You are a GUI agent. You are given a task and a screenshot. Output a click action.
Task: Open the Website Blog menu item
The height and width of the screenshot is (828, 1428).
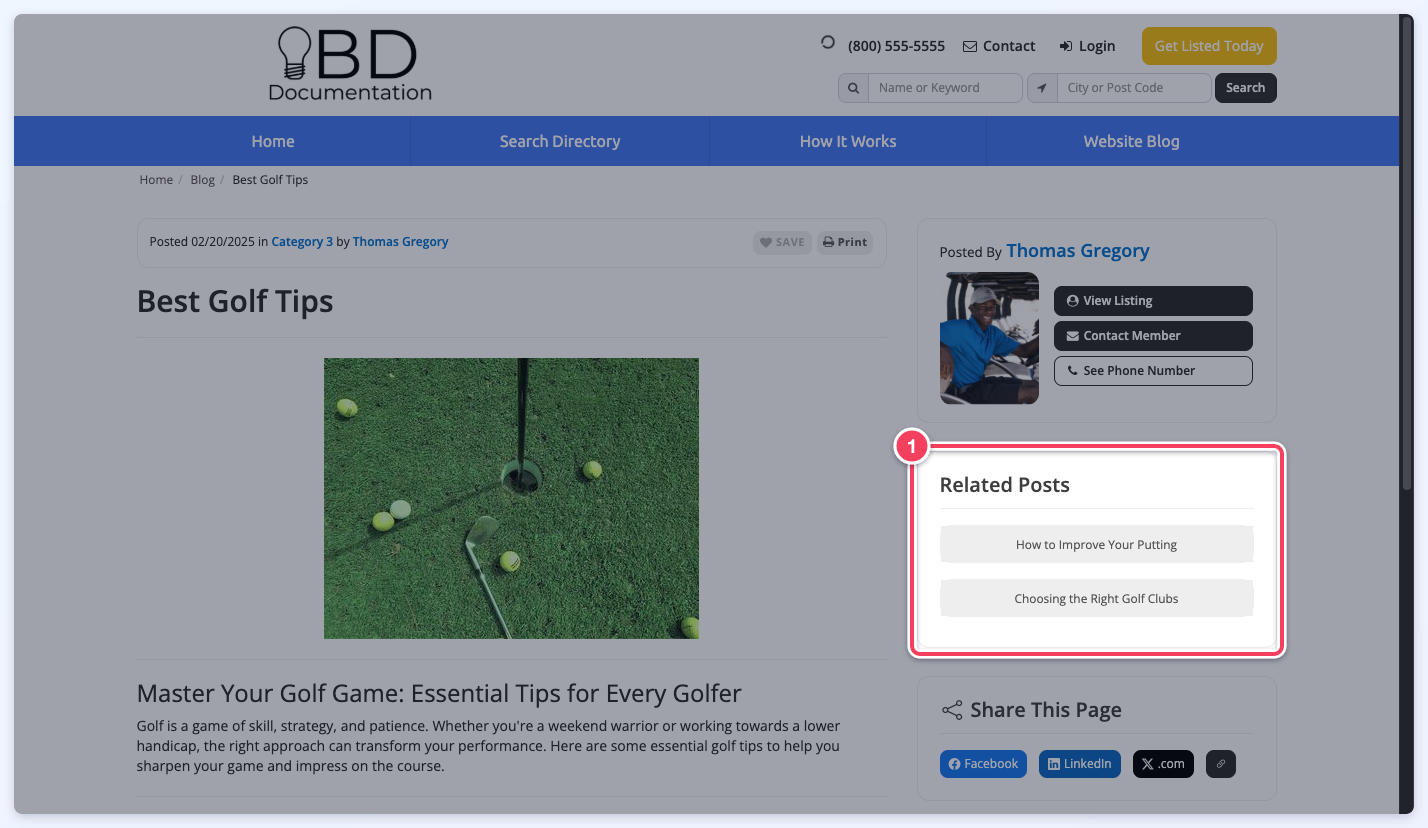(1132, 141)
